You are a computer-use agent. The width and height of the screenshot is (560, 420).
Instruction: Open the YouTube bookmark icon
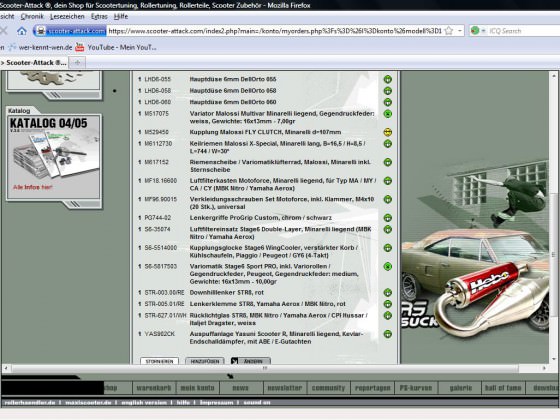tap(80, 47)
